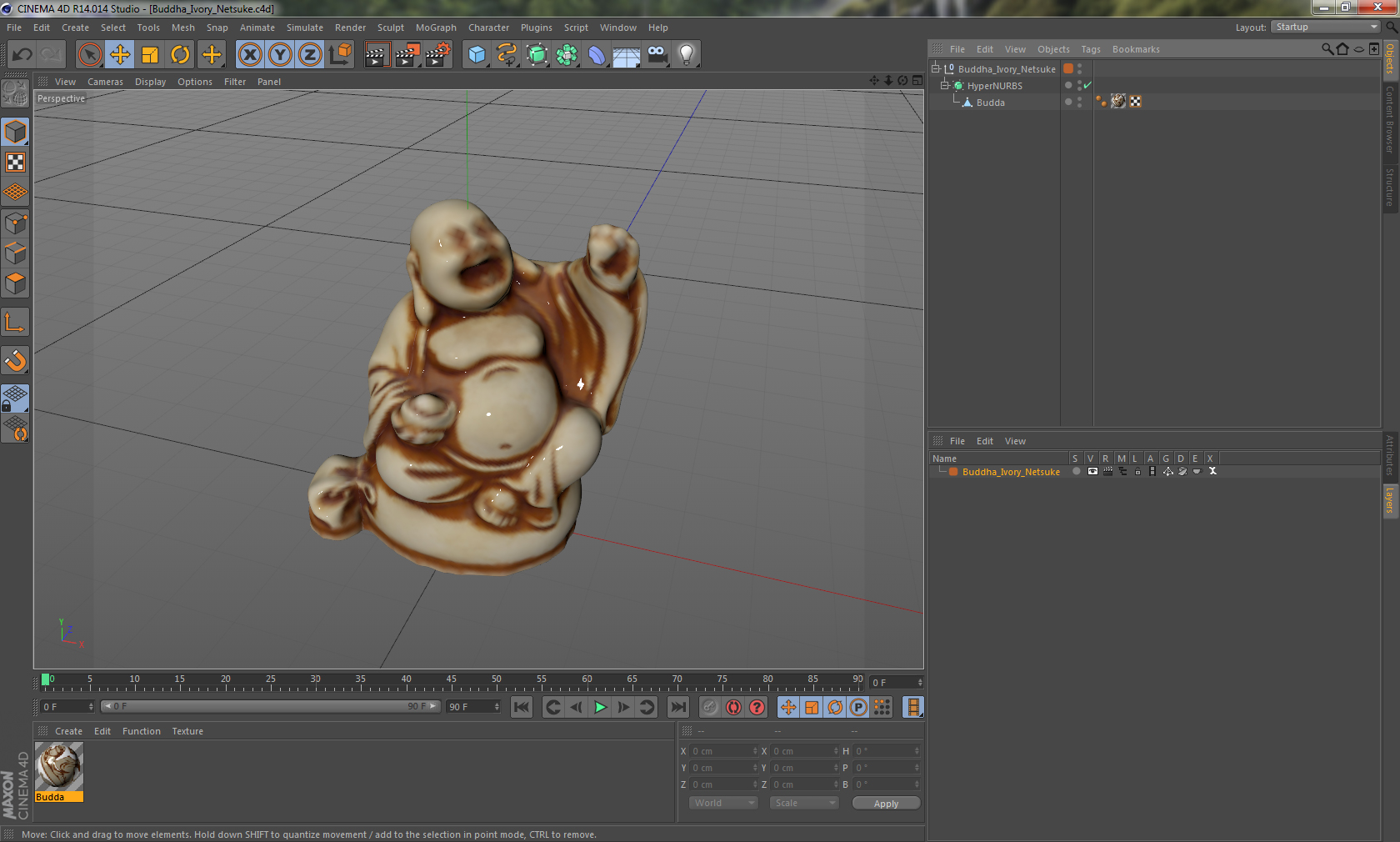Enable the Axis mode tool
This screenshot has height=842, width=1400.
click(x=16, y=323)
